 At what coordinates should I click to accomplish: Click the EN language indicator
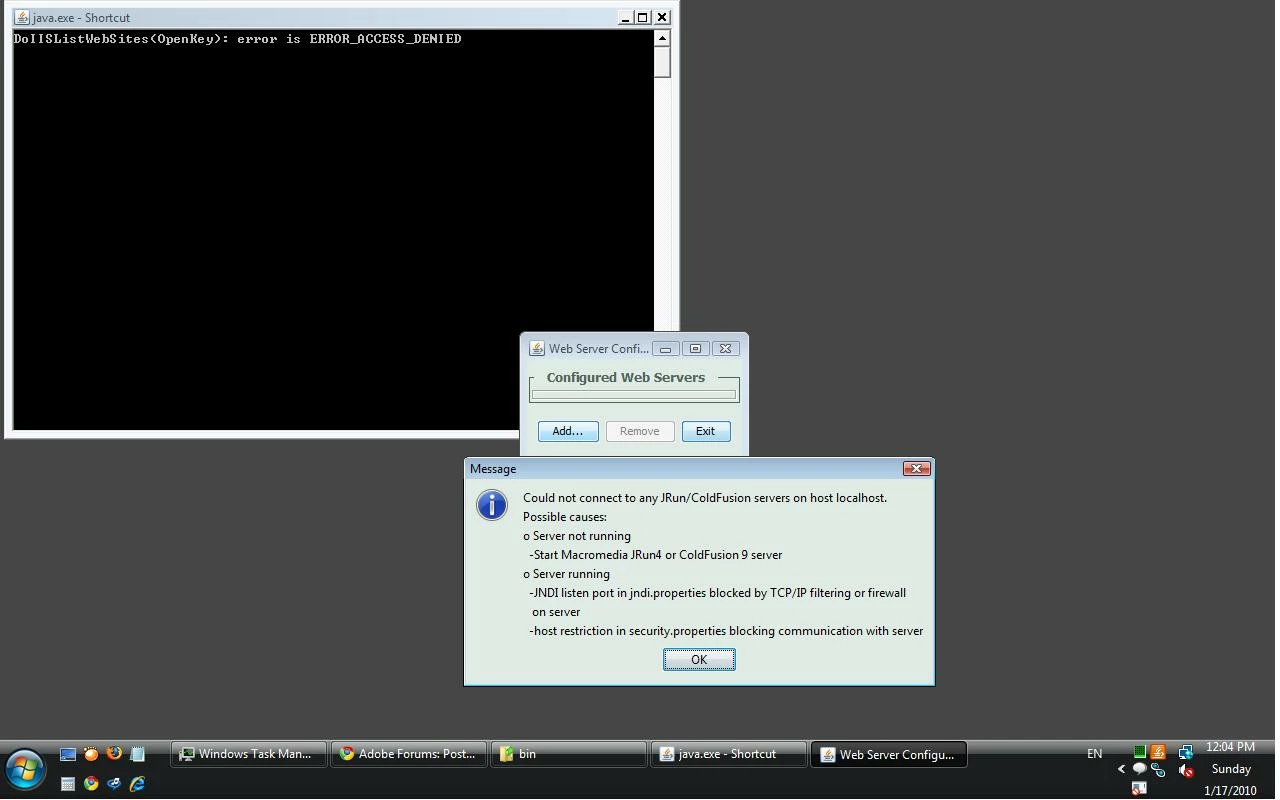(1094, 754)
